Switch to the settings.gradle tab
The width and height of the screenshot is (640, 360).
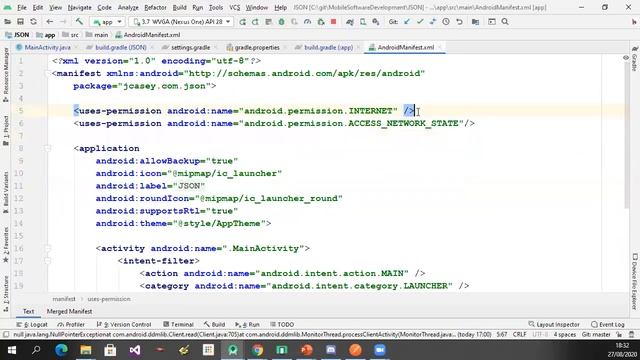(190, 47)
